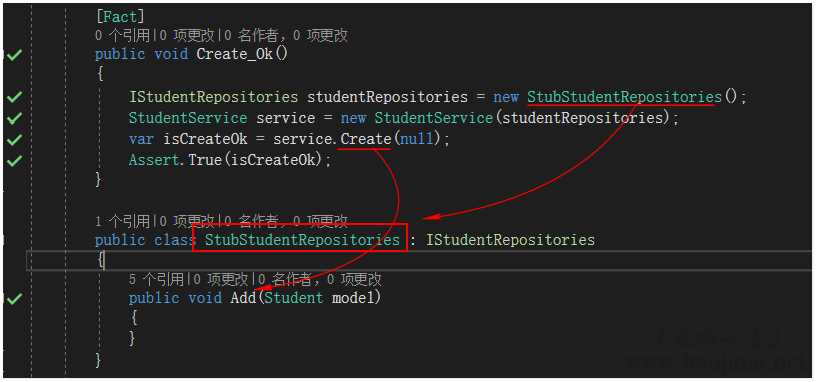Click IStudentRepositories interface after the colon
The height and width of the screenshot is (382, 816).
tap(510, 240)
